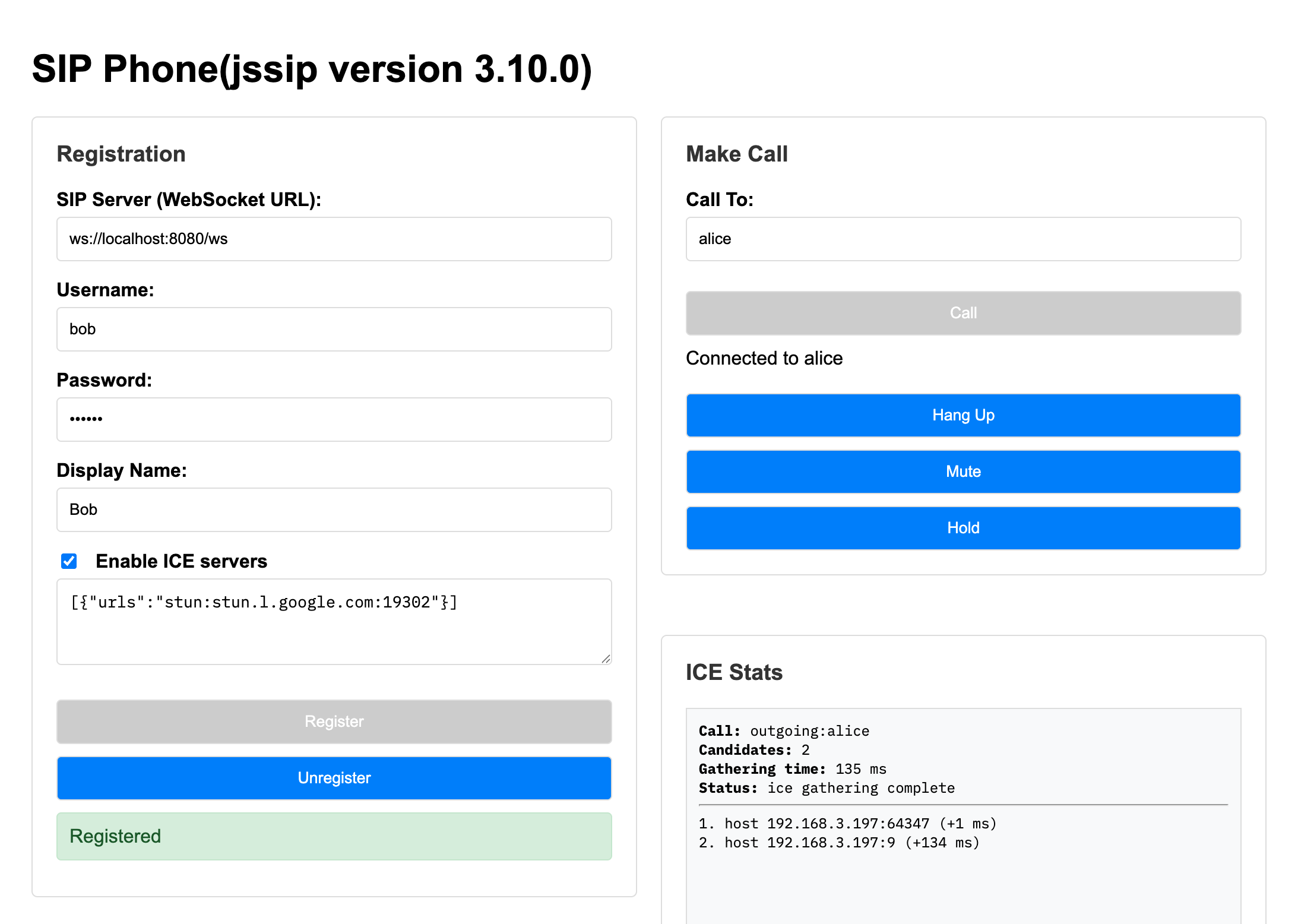Image resolution: width=1298 pixels, height=924 pixels.
Task: Click the ICE servers JSON textarea
Action: [x=334, y=622]
